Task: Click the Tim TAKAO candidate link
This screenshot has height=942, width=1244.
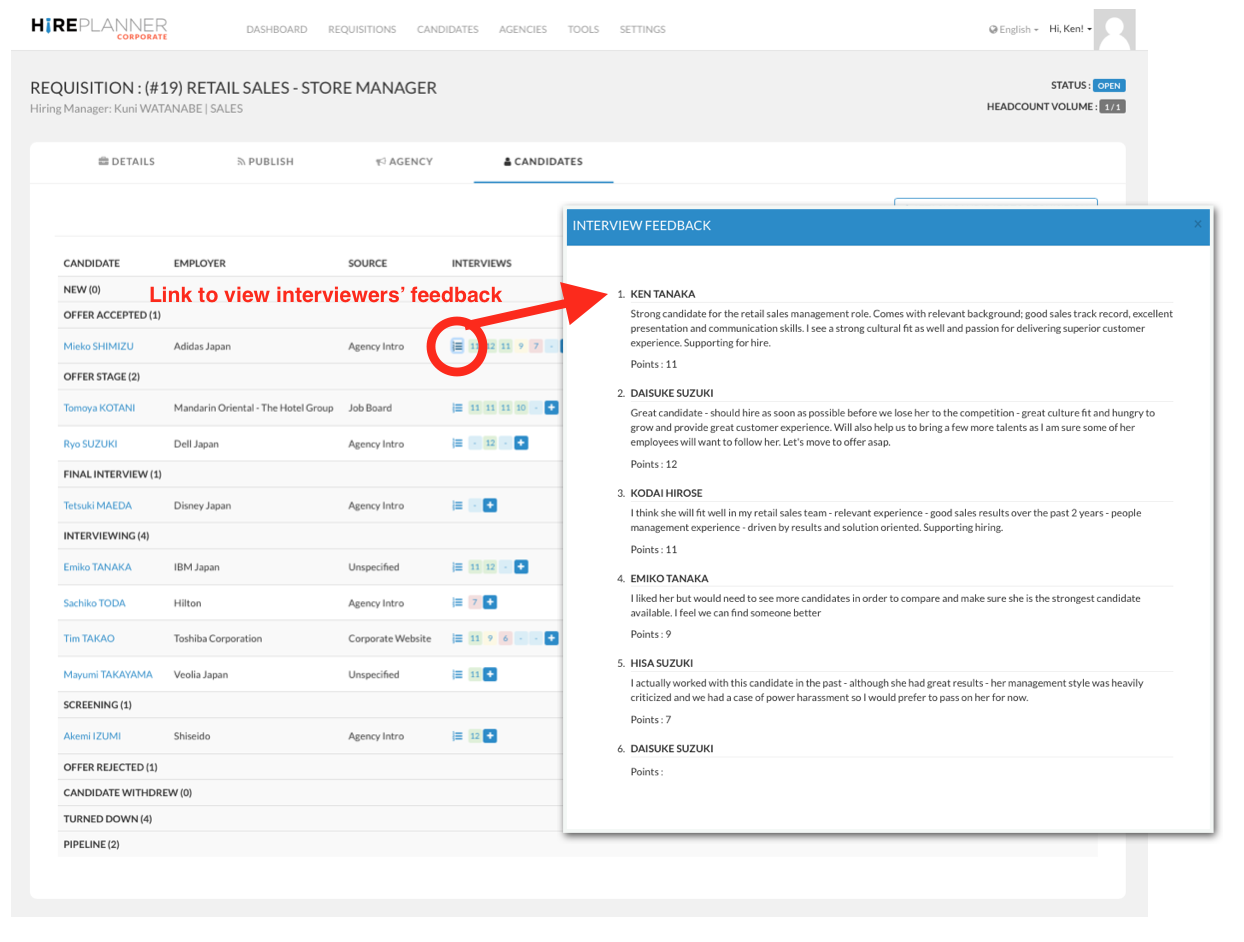Action: (x=89, y=638)
